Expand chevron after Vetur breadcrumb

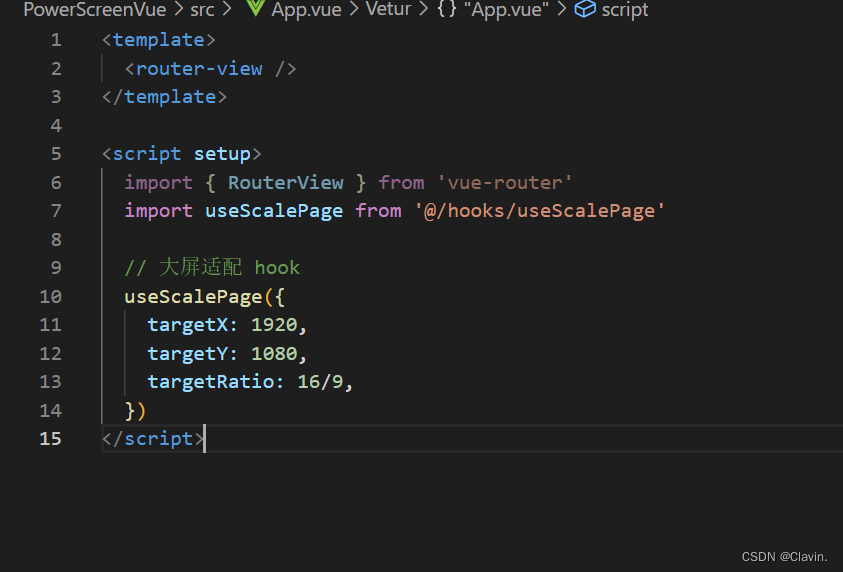(424, 9)
